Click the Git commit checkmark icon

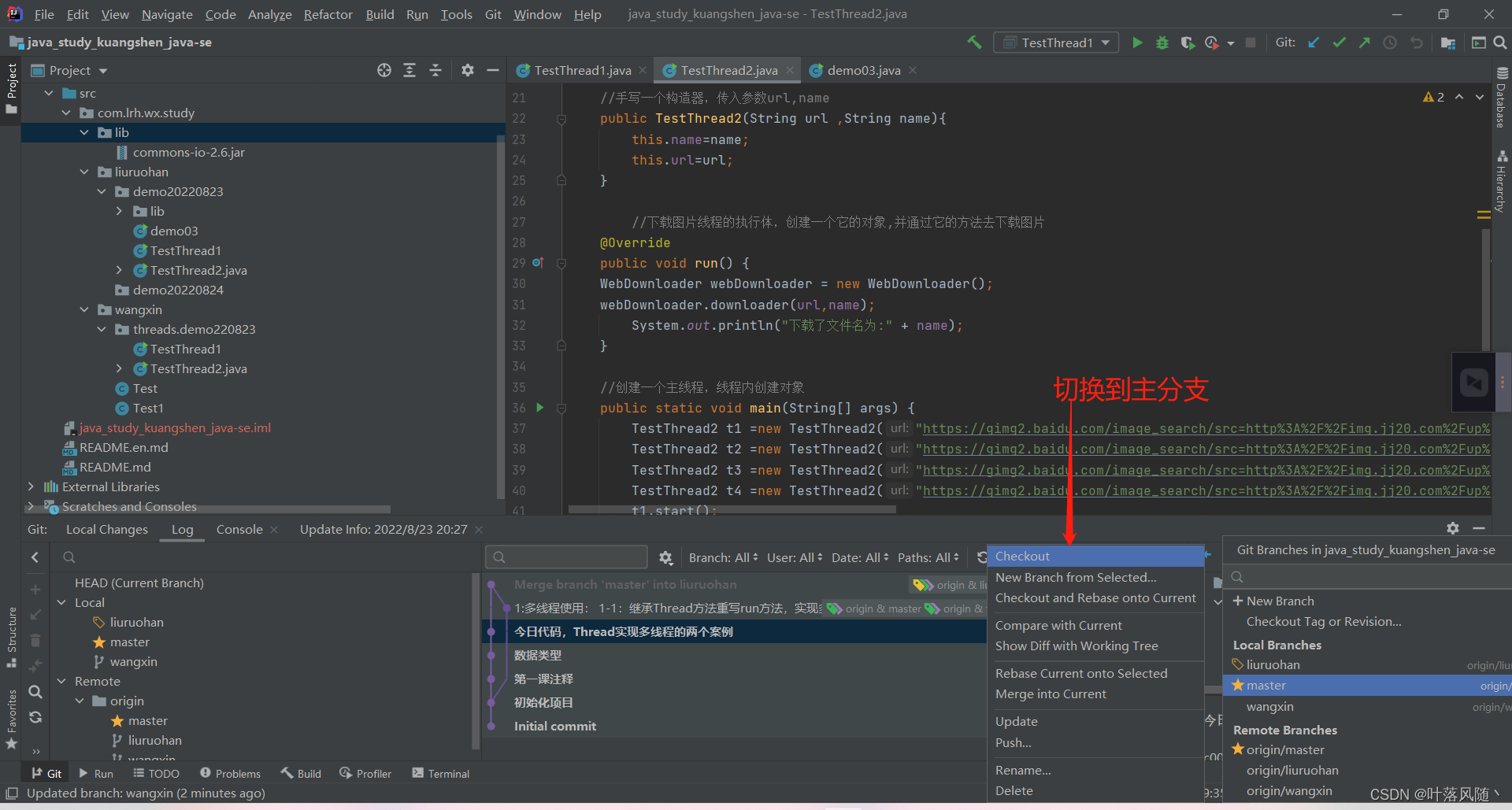point(1339,43)
